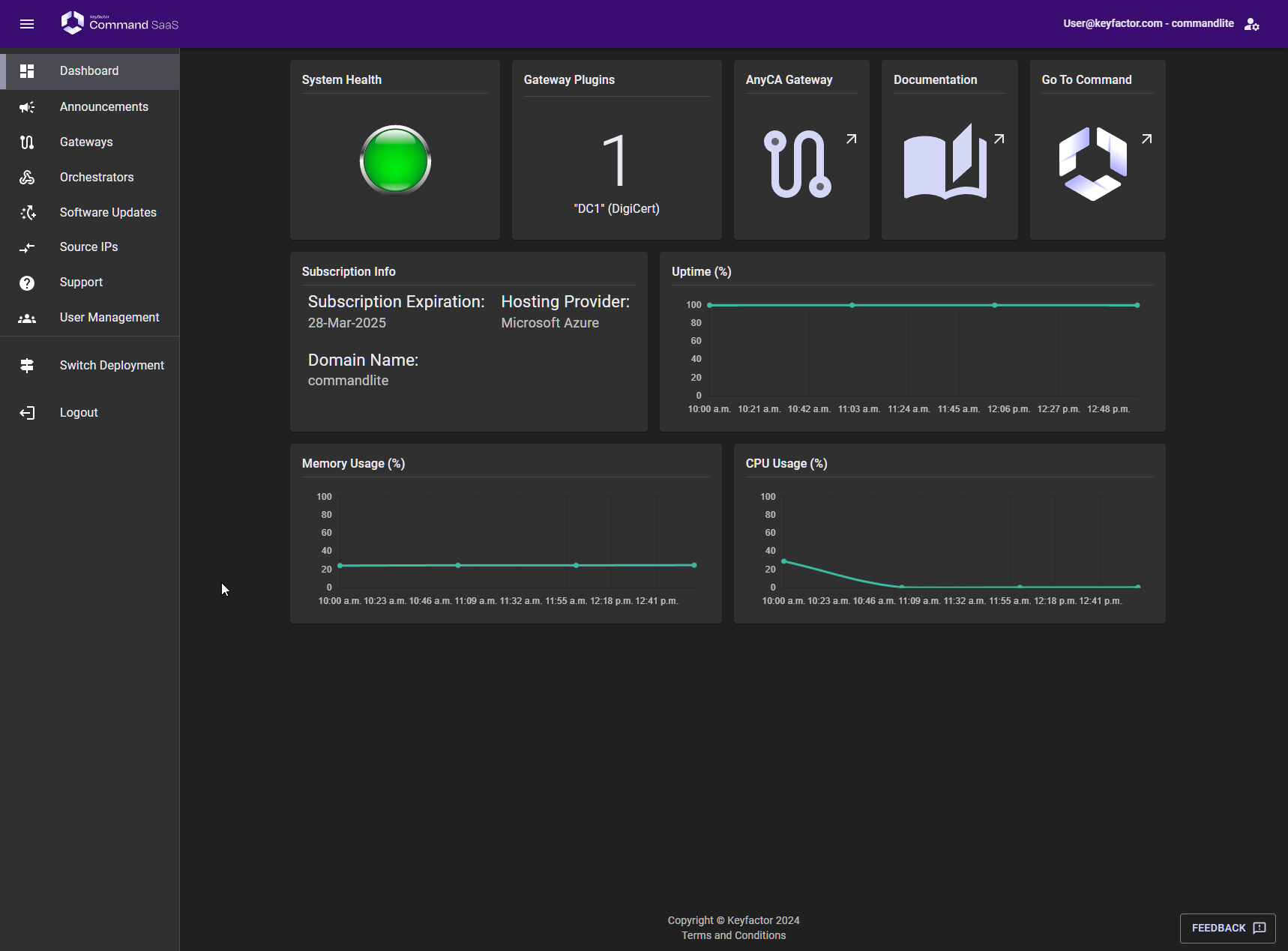
Task: Click the Keyfactor Command SaaS logo
Action: [x=120, y=23]
